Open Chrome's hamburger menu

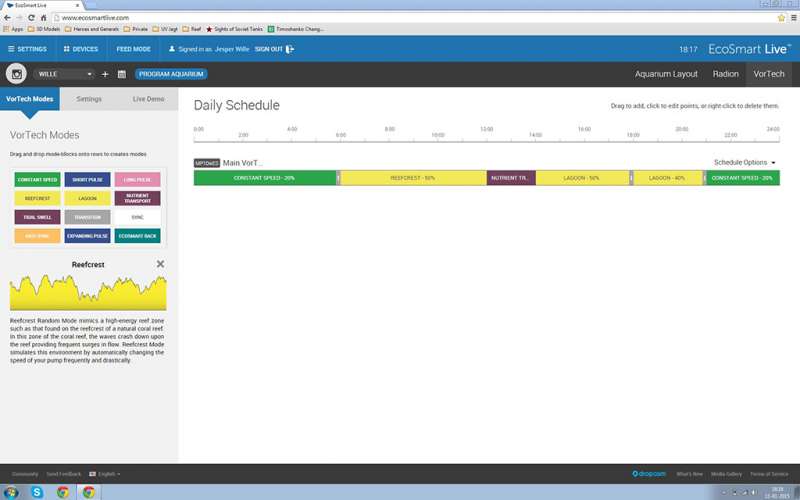tap(792, 18)
